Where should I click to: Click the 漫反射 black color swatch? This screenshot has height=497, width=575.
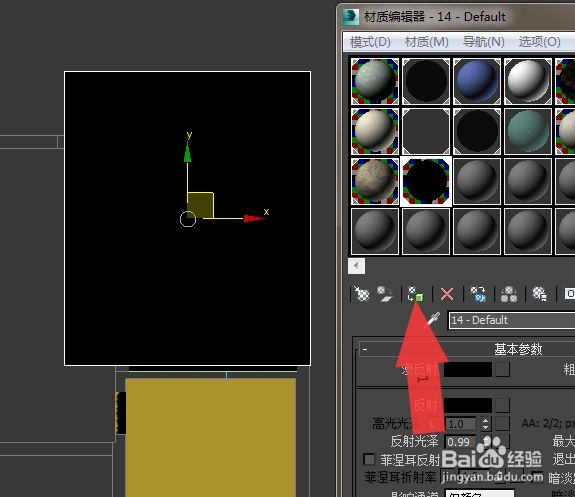click(468, 370)
